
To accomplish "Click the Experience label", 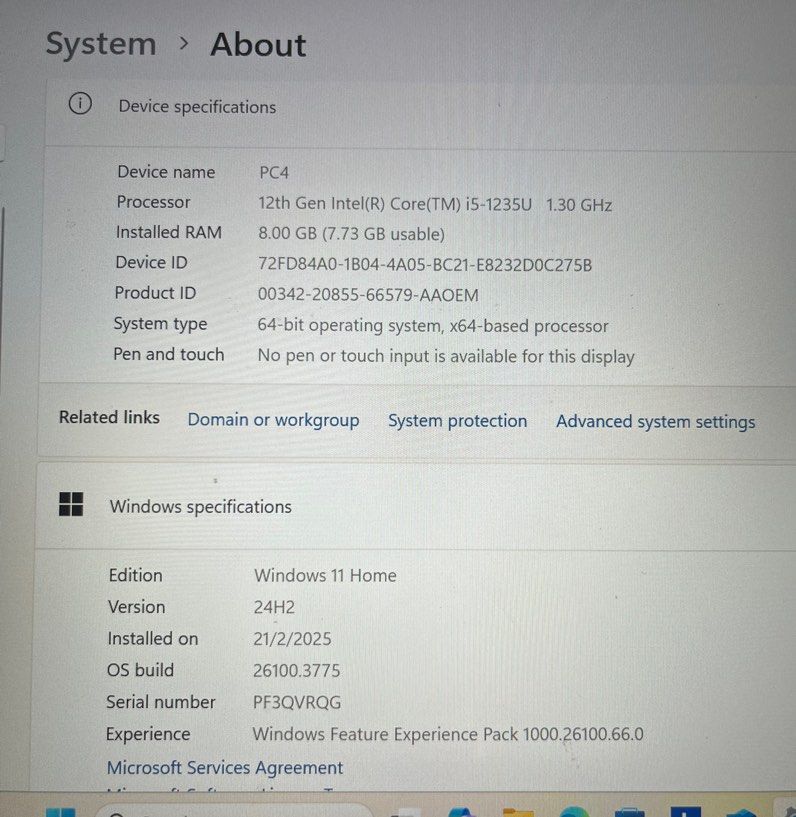I will [148, 734].
